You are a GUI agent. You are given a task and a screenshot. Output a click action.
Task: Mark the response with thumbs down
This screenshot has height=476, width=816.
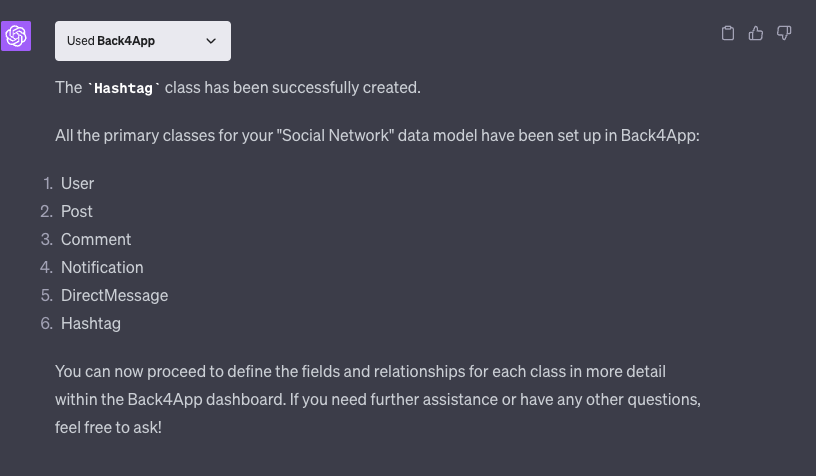click(784, 33)
